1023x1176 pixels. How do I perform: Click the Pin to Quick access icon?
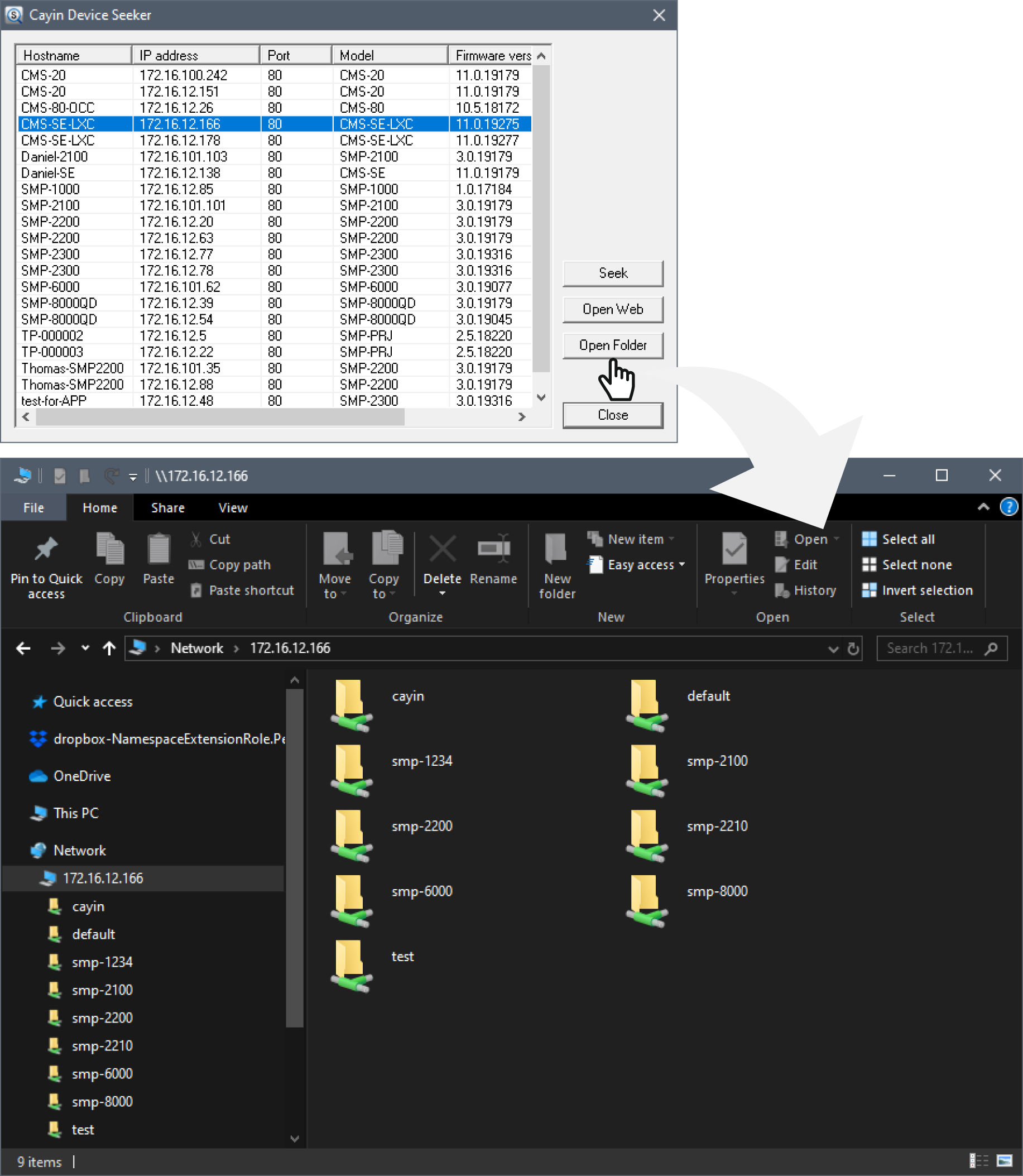click(46, 550)
